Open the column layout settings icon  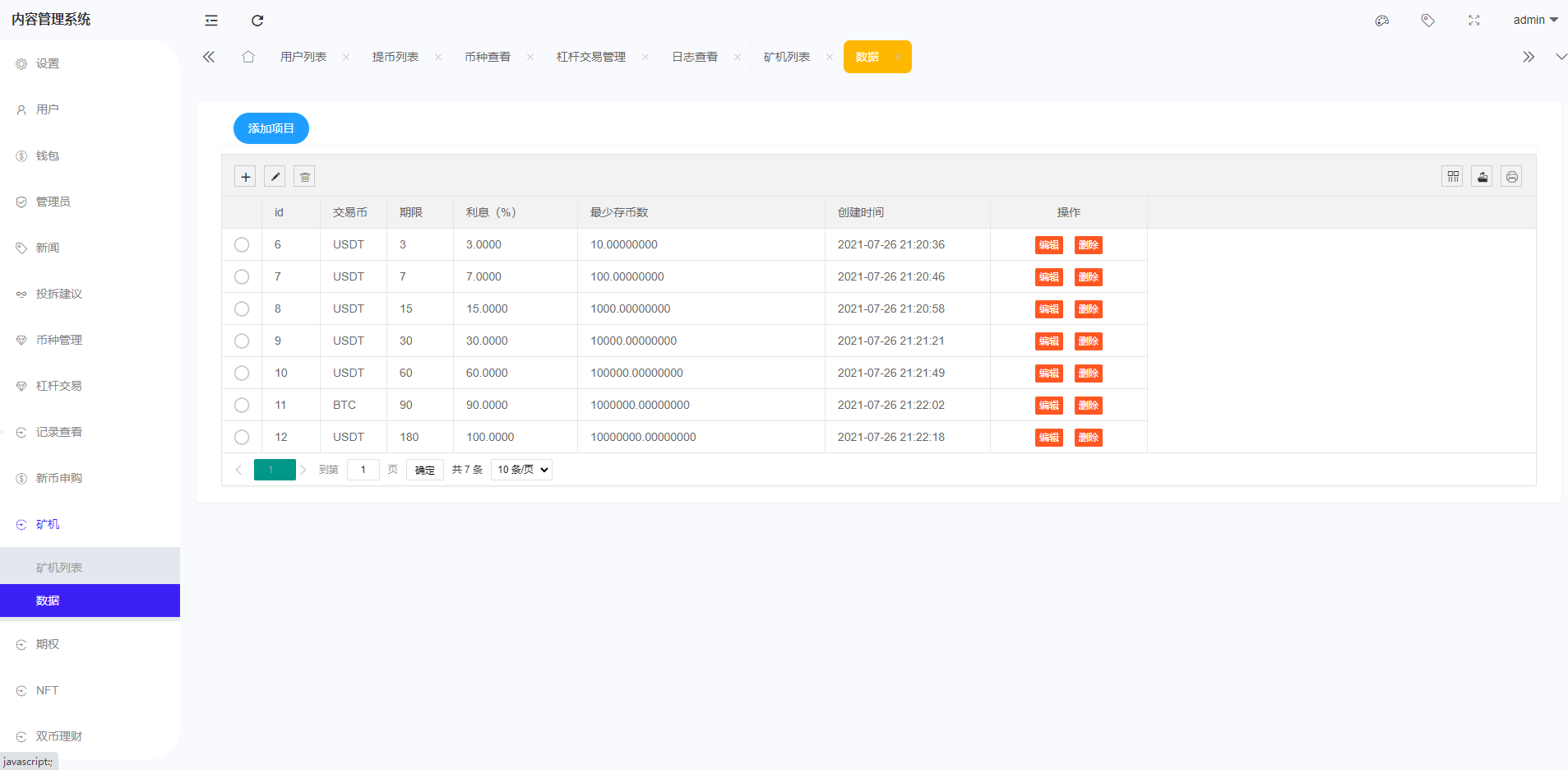point(1452,176)
